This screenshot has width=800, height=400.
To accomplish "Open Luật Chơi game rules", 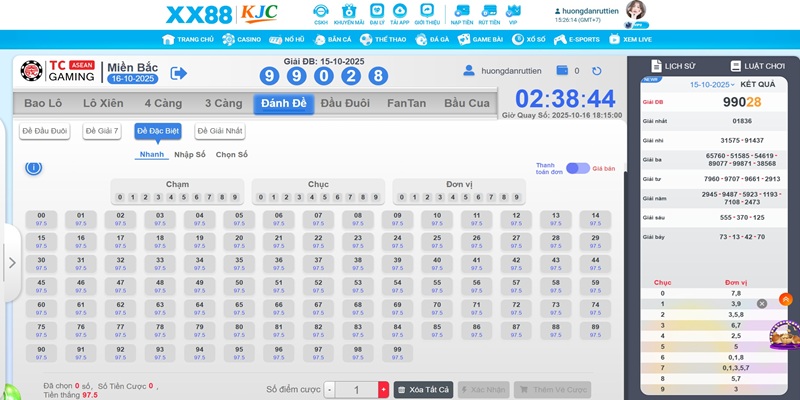I will (757, 66).
